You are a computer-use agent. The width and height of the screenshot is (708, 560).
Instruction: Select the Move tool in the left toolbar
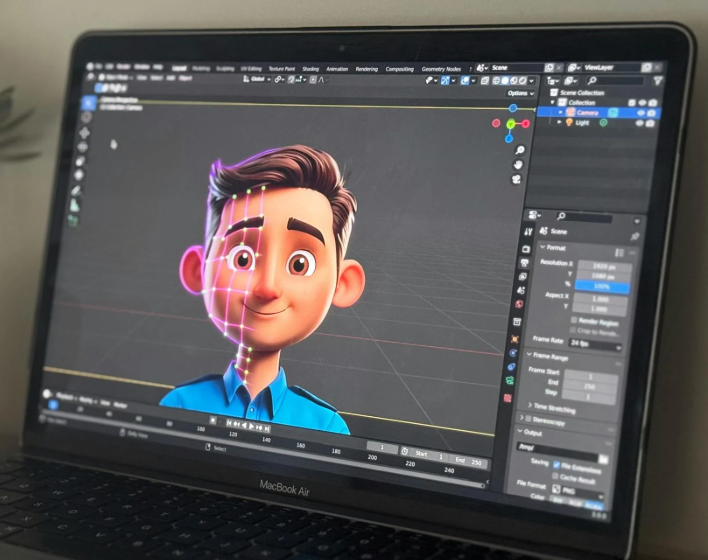pos(85,133)
